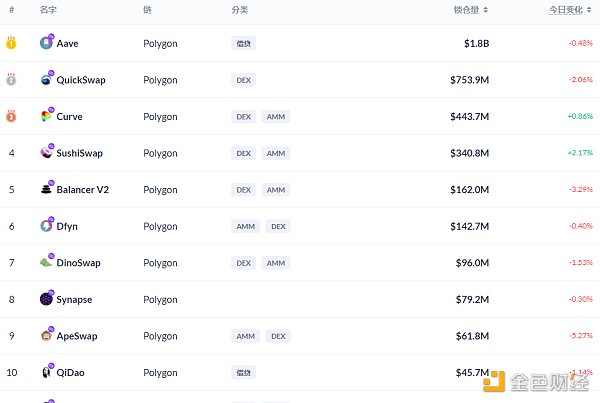
Task: Click the QiDao logo icon
Action: pyautogui.click(x=46, y=372)
